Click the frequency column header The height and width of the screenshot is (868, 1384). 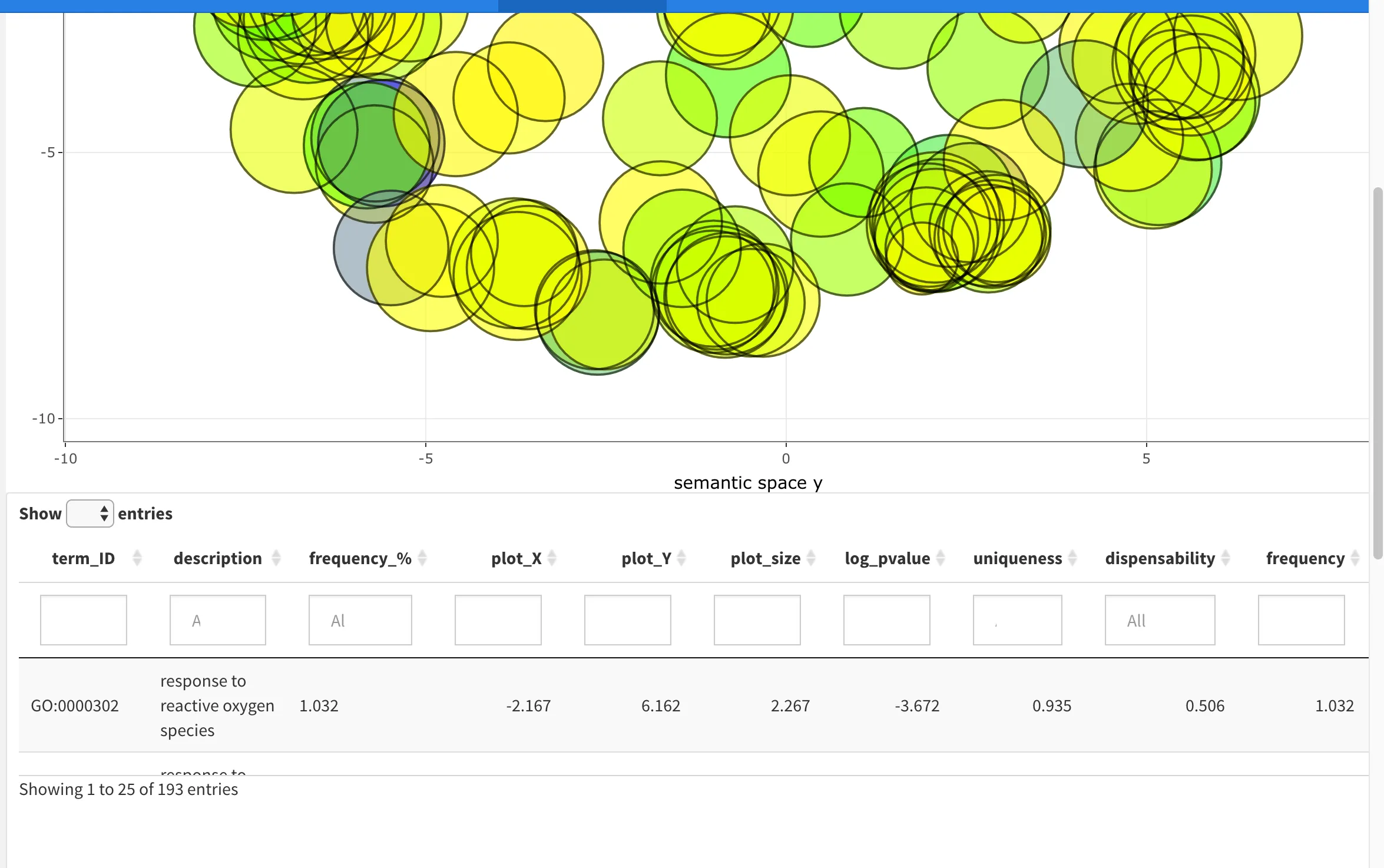coord(1304,558)
